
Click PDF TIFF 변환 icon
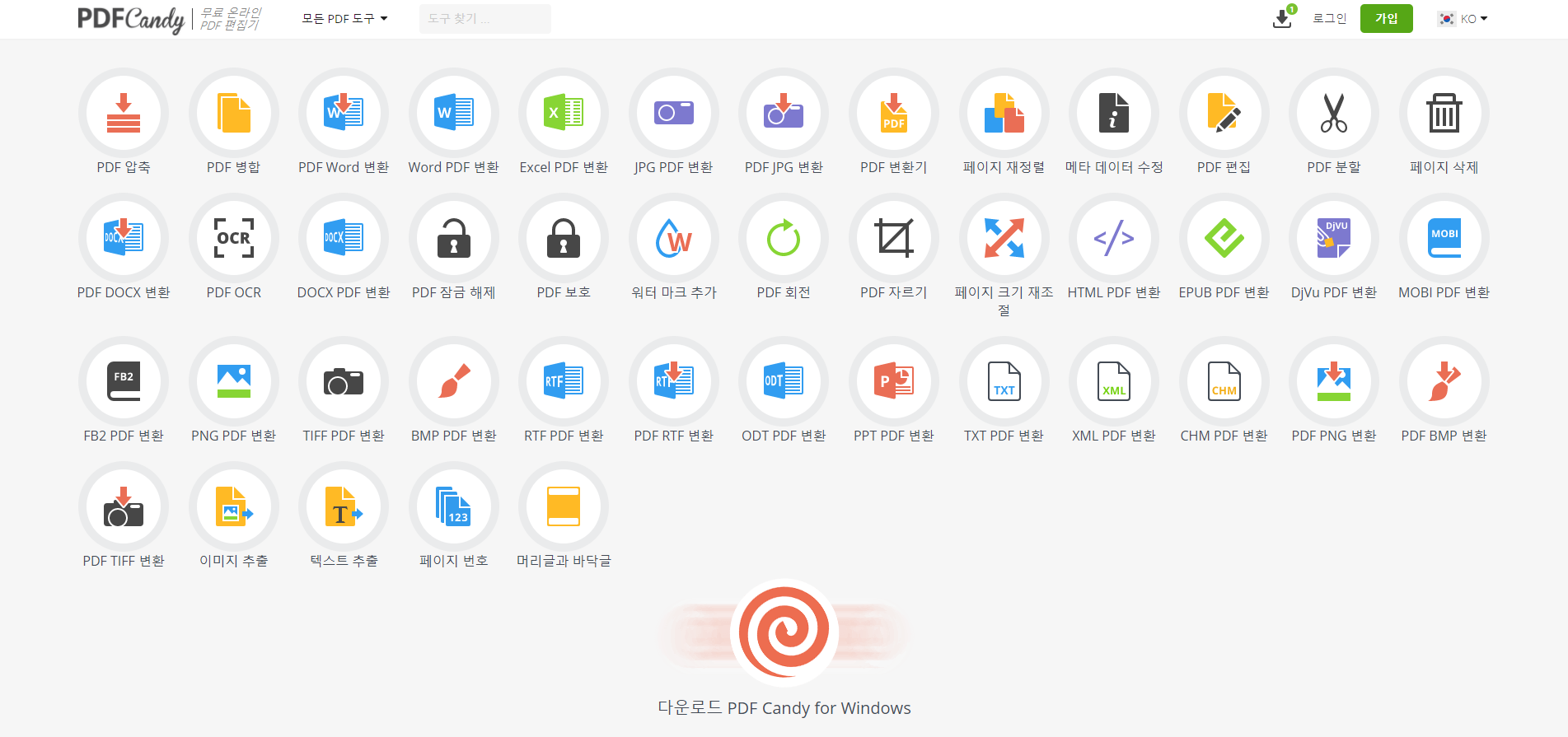(x=124, y=506)
